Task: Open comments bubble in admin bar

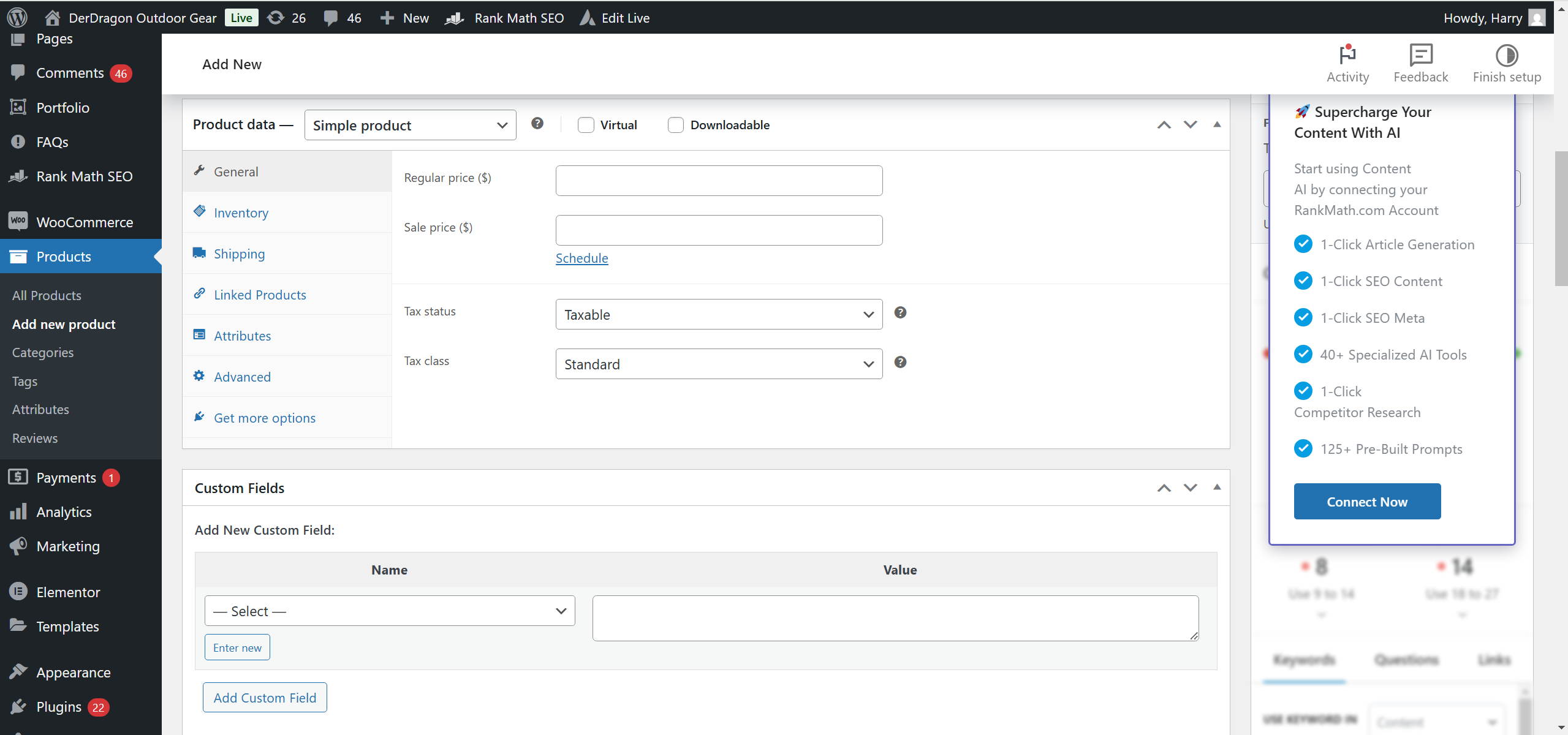Action: [x=331, y=18]
